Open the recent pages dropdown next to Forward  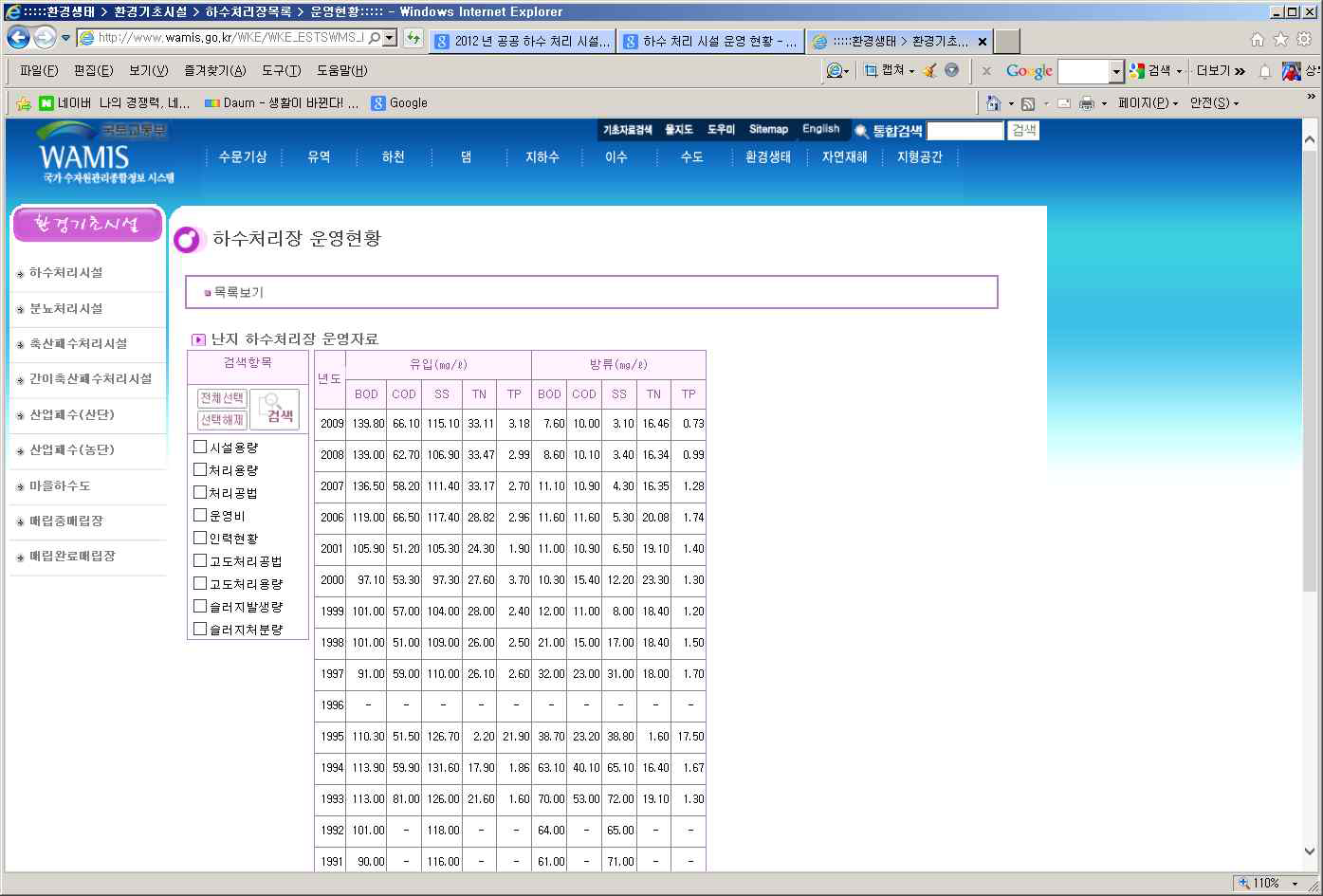click(x=65, y=39)
